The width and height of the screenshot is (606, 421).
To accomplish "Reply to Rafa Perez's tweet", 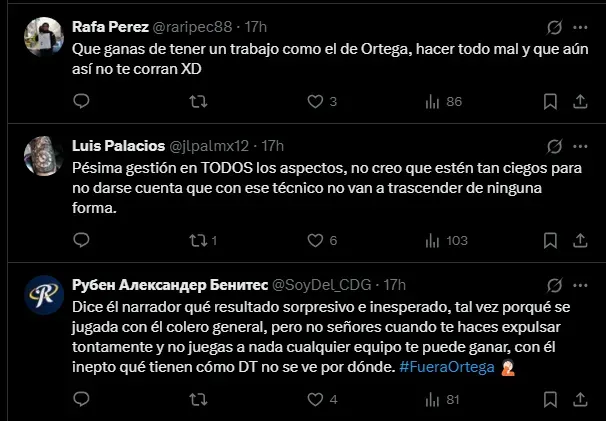I will pos(81,101).
